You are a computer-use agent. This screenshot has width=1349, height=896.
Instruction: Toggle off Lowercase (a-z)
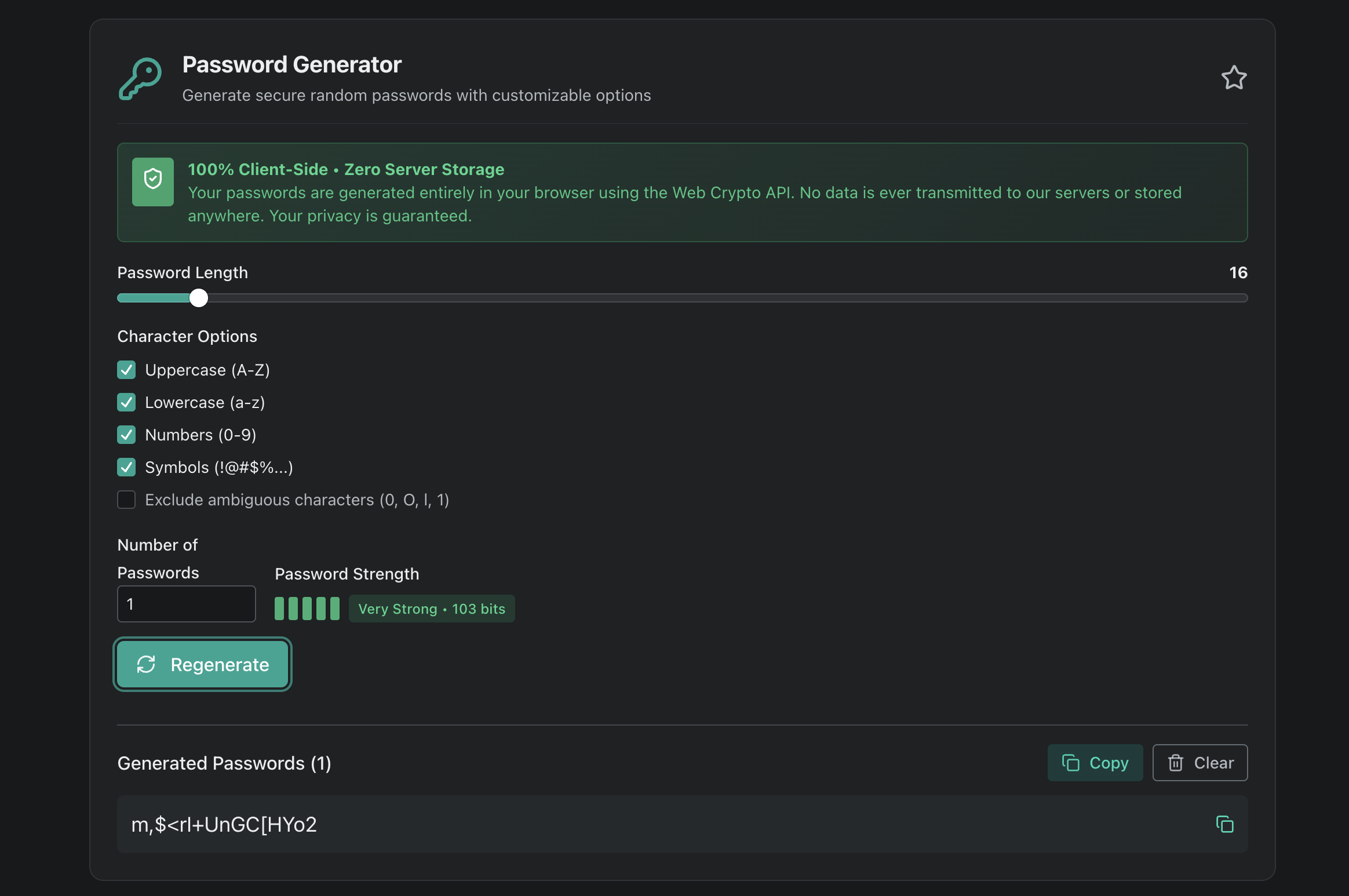tap(126, 402)
